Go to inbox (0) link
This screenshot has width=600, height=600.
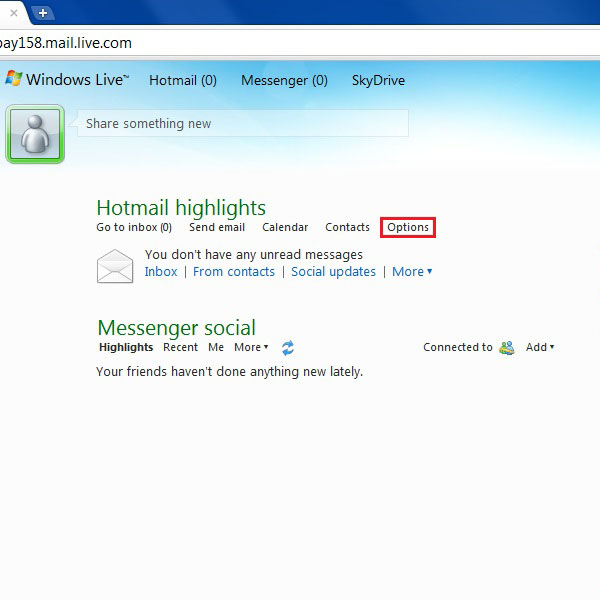point(134,227)
